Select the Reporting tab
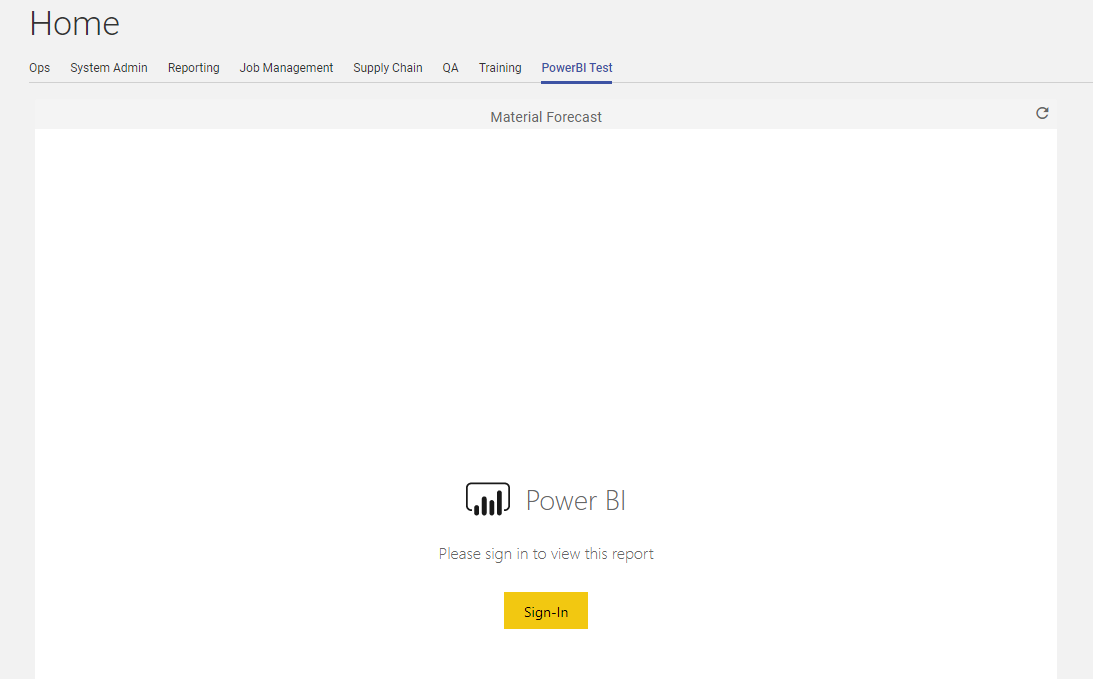This screenshot has width=1093, height=679. tap(194, 68)
